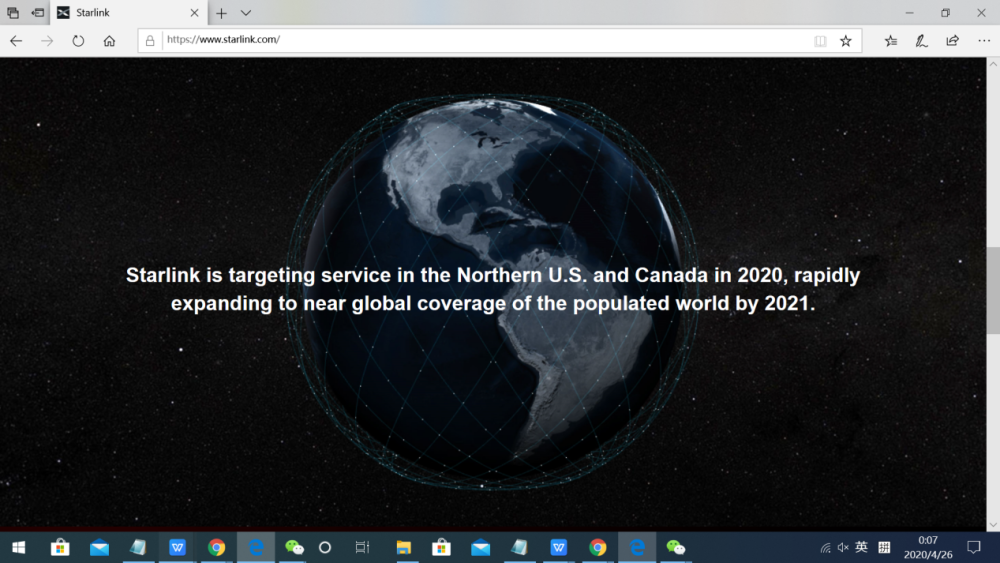Open Task View in taskbar
Image resolution: width=1000 pixels, height=563 pixels.
point(362,547)
